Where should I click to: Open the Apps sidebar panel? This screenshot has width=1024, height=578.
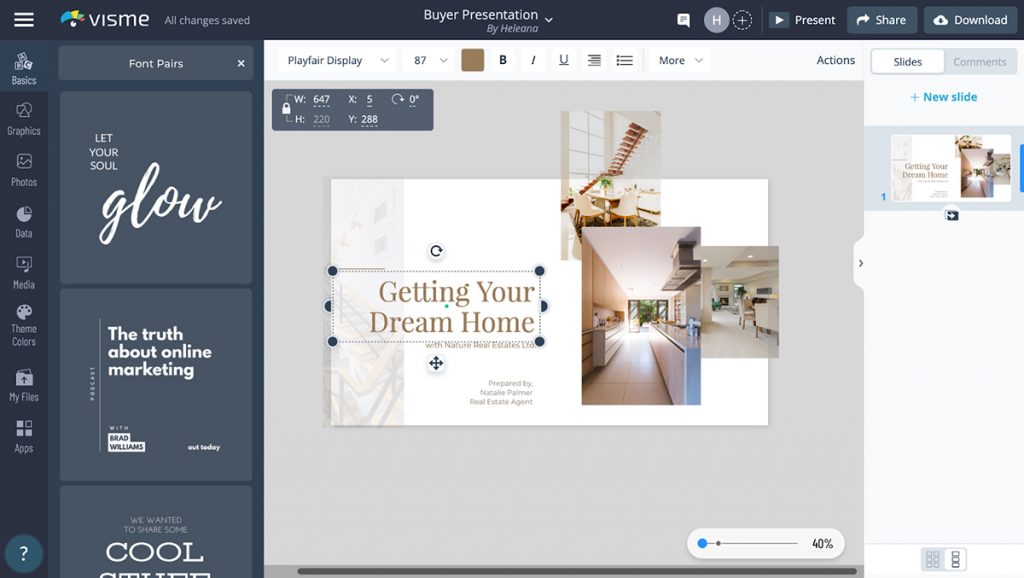(24, 435)
